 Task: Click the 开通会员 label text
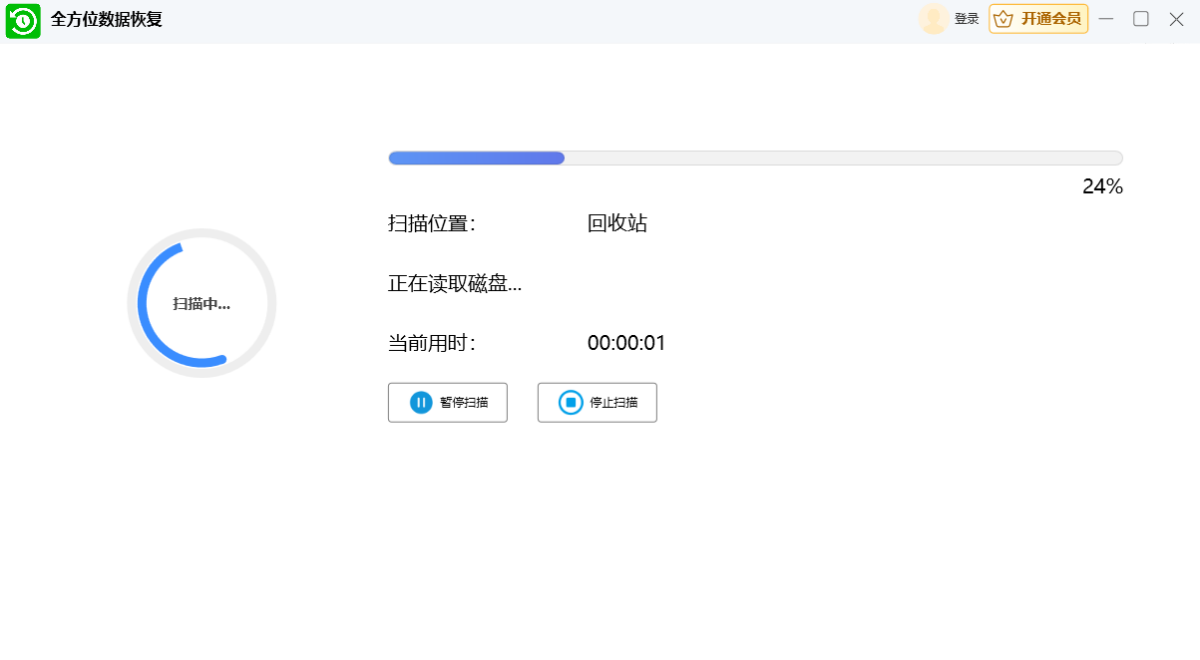tap(1050, 19)
